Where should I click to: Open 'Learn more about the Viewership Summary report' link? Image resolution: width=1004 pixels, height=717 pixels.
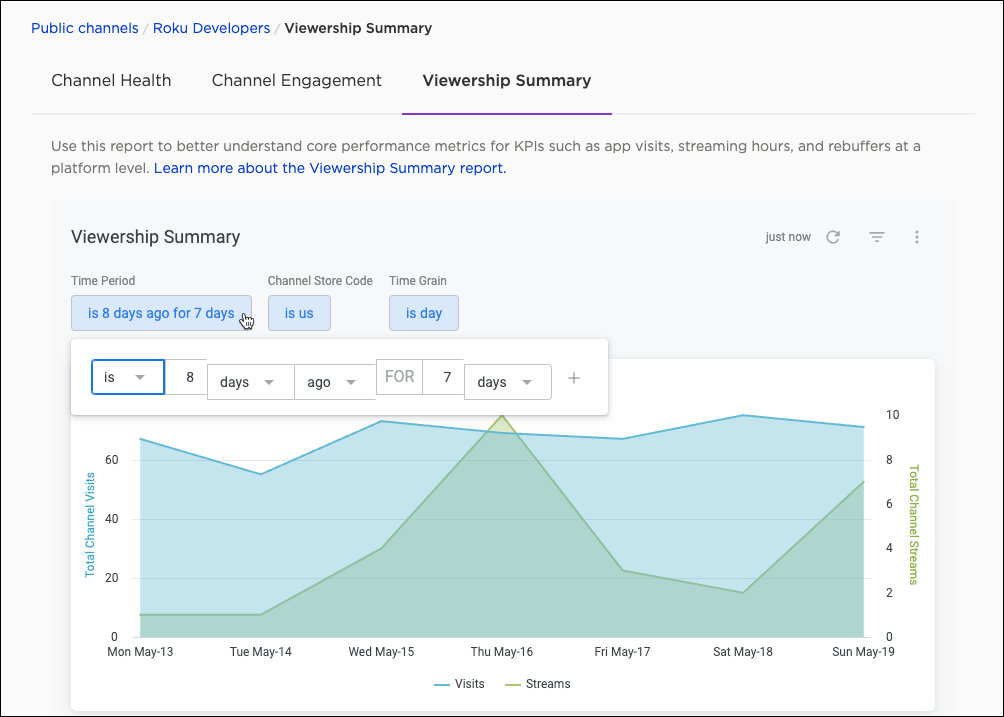pyautogui.click(x=330, y=168)
